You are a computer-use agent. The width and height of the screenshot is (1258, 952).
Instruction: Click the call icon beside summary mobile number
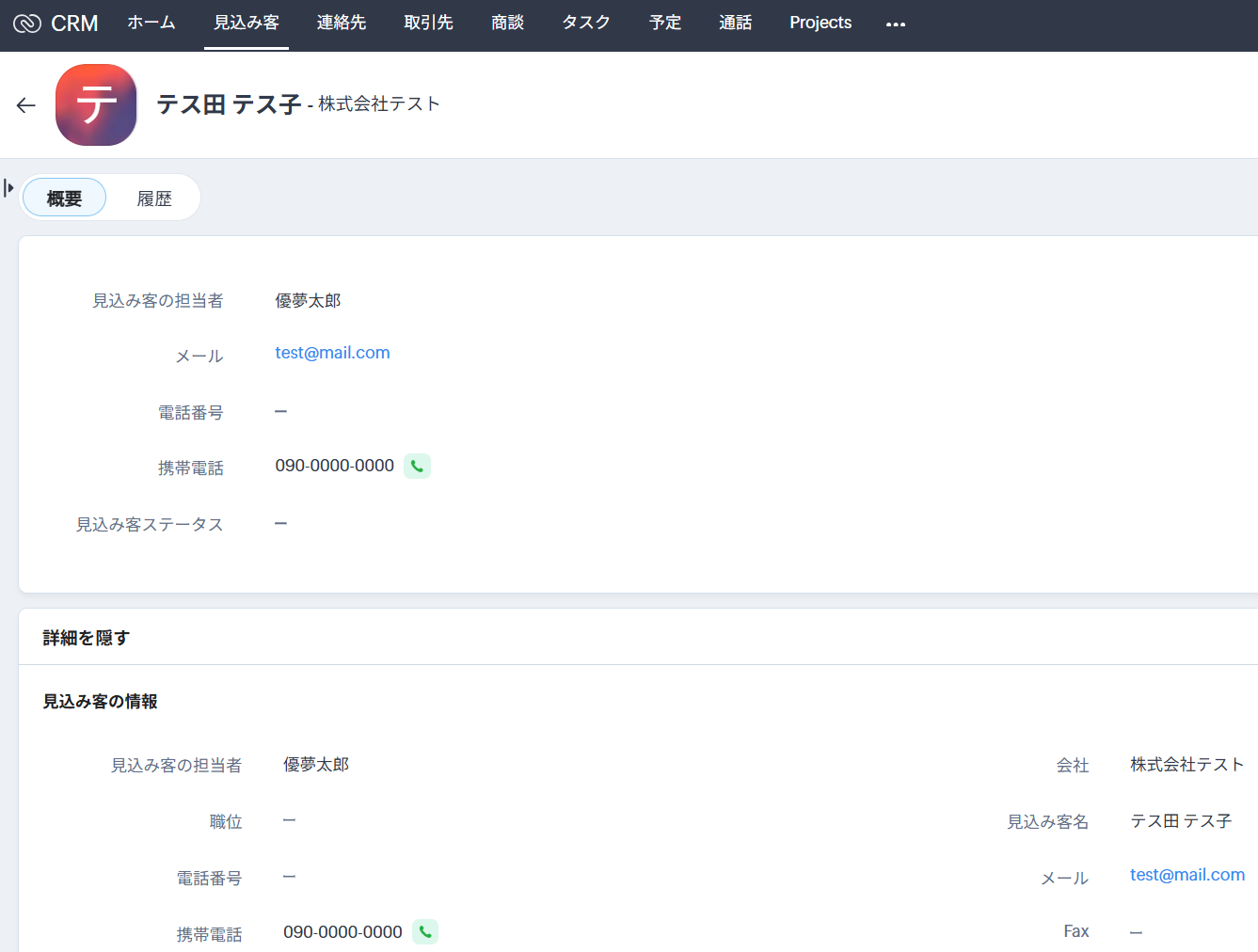tap(417, 467)
